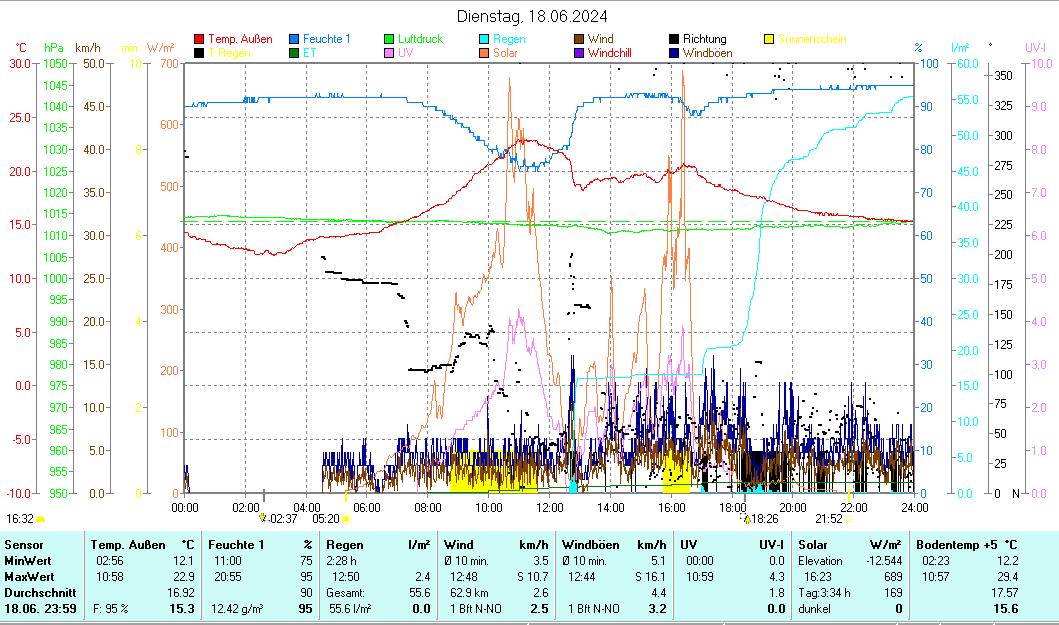The width and height of the screenshot is (1059, 625).
Task: Click the Solar table header
Action: pyautogui.click(x=812, y=545)
